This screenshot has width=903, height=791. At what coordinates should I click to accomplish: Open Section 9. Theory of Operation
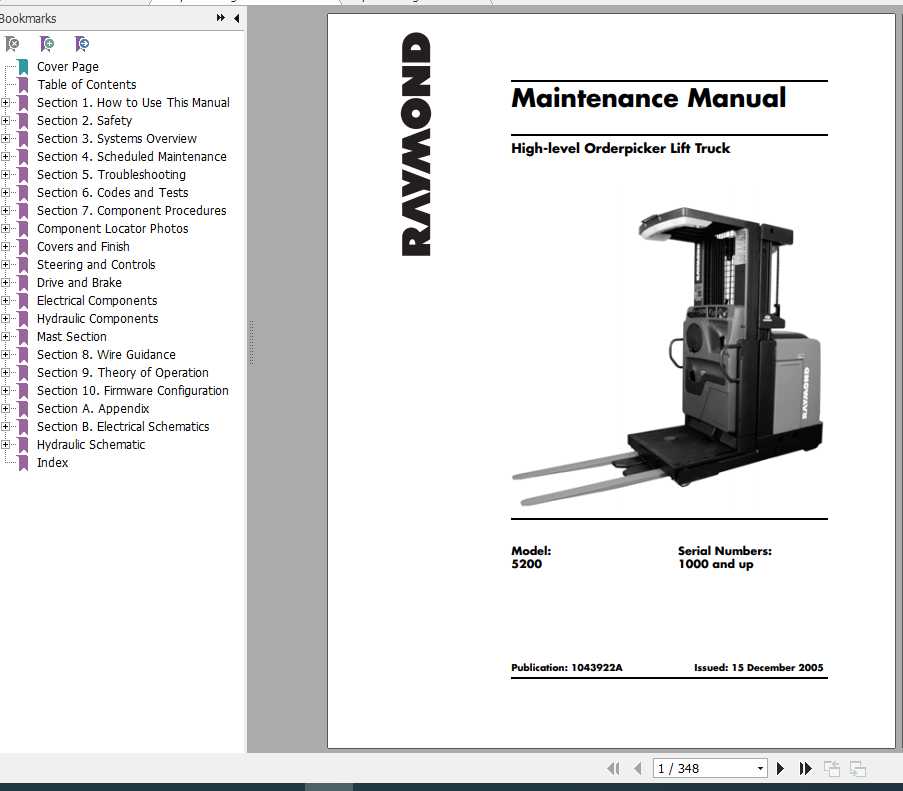[x=122, y=373]
